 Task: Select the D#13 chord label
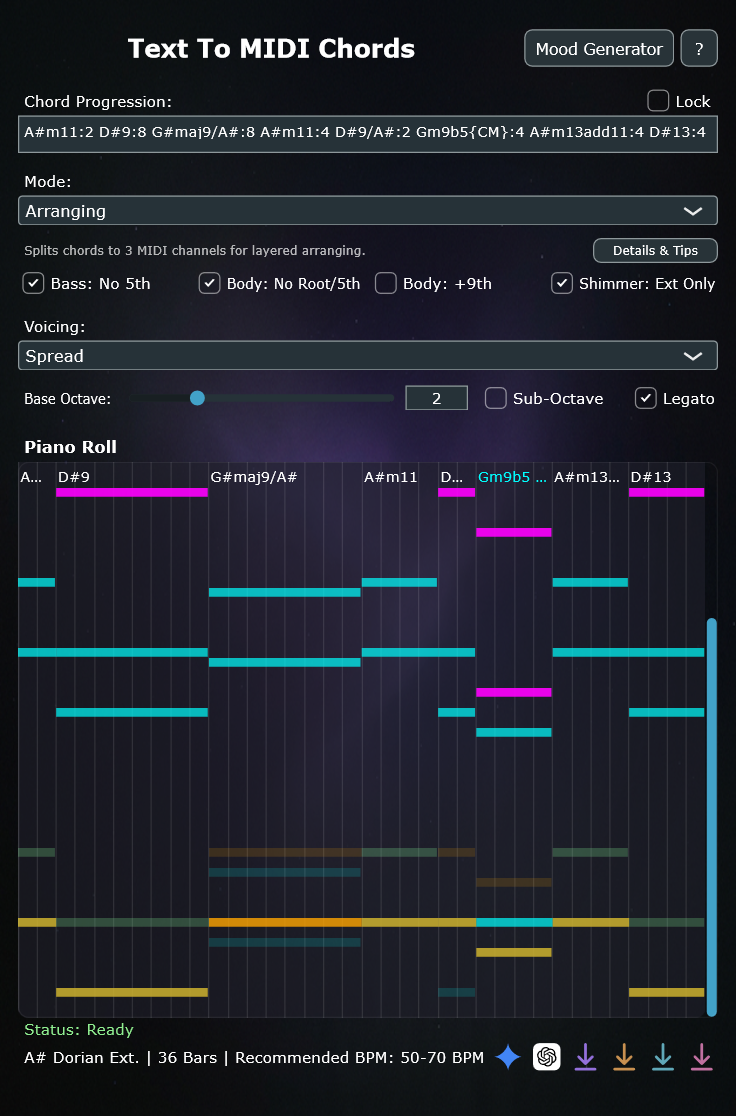coord(651,477)
